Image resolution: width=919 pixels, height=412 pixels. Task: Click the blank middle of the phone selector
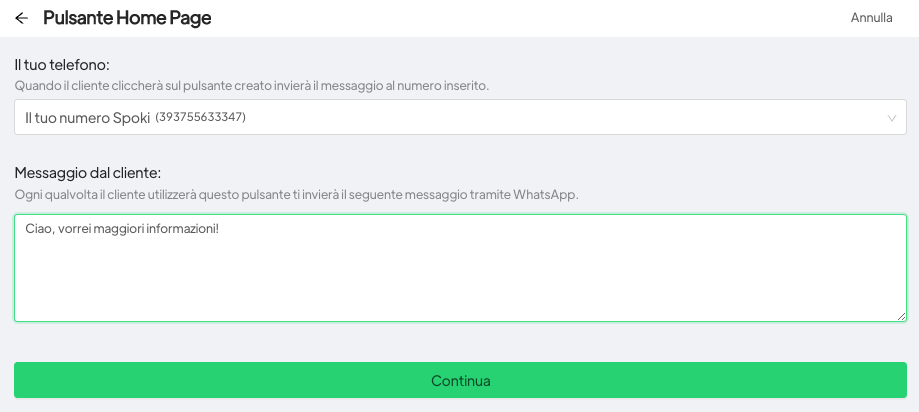(560, 117)
